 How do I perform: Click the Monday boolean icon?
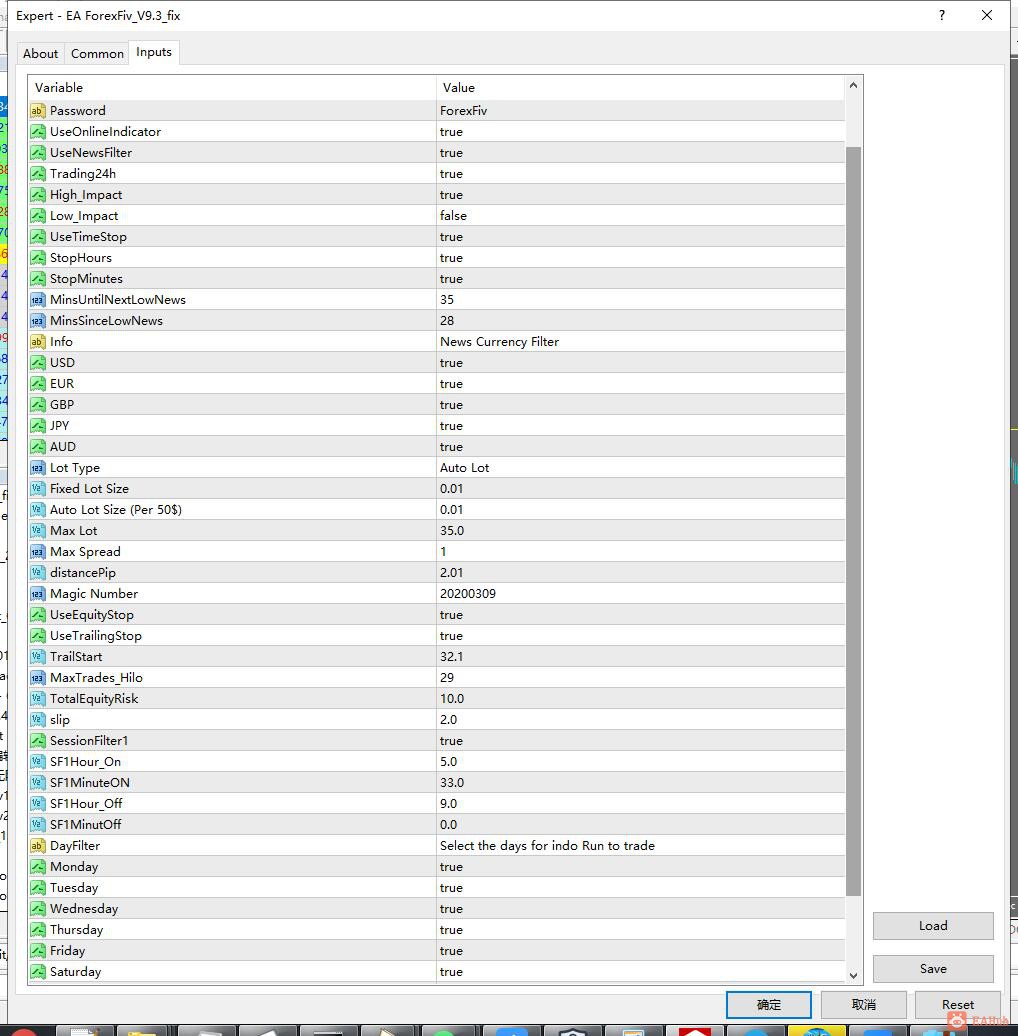click(38, 867)
